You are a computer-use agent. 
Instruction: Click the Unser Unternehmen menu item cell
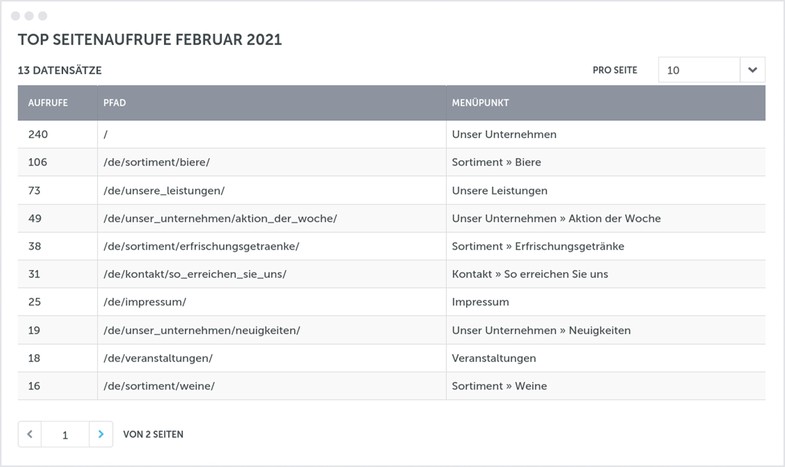point(504,134)
